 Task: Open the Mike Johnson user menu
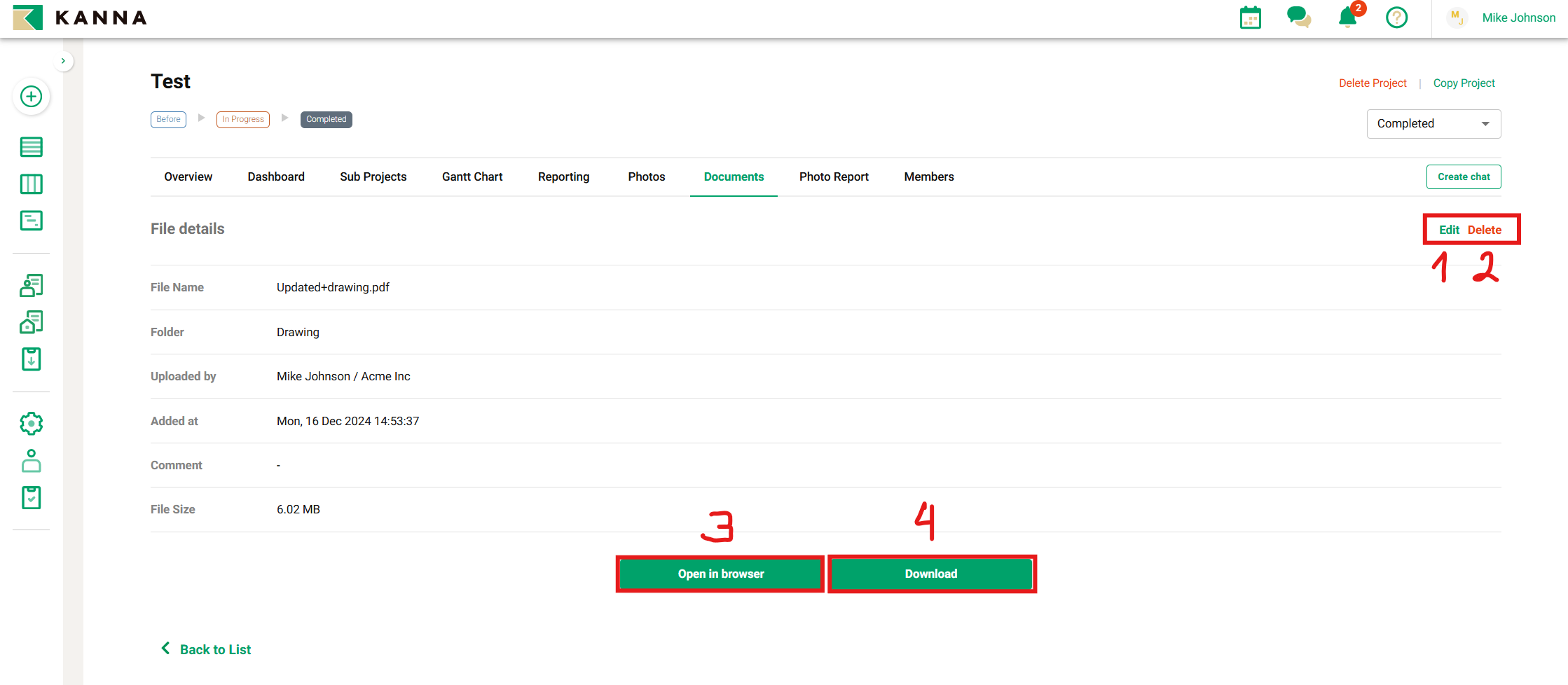(x=1518, y=18)
